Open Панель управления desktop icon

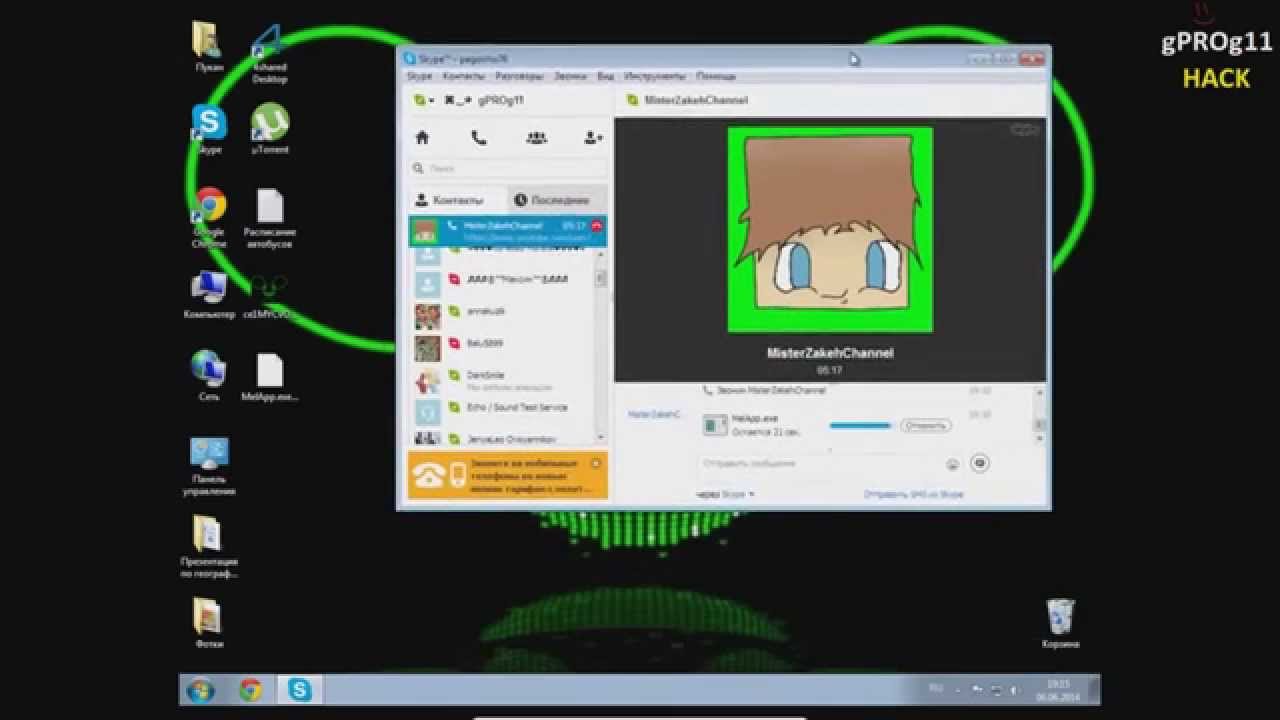(209, 466)
